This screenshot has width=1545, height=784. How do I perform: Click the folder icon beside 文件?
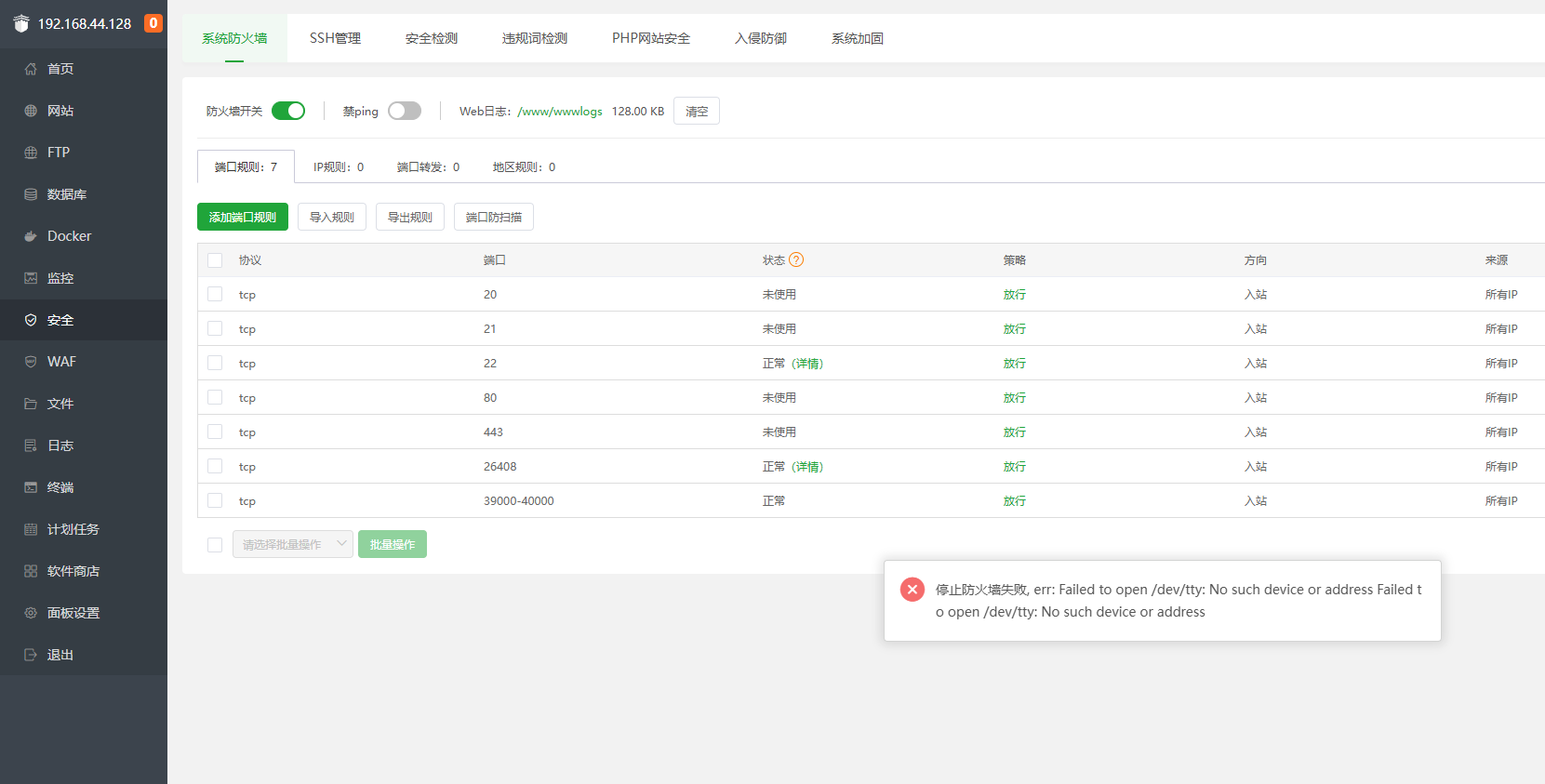click(x=31, y=404)
